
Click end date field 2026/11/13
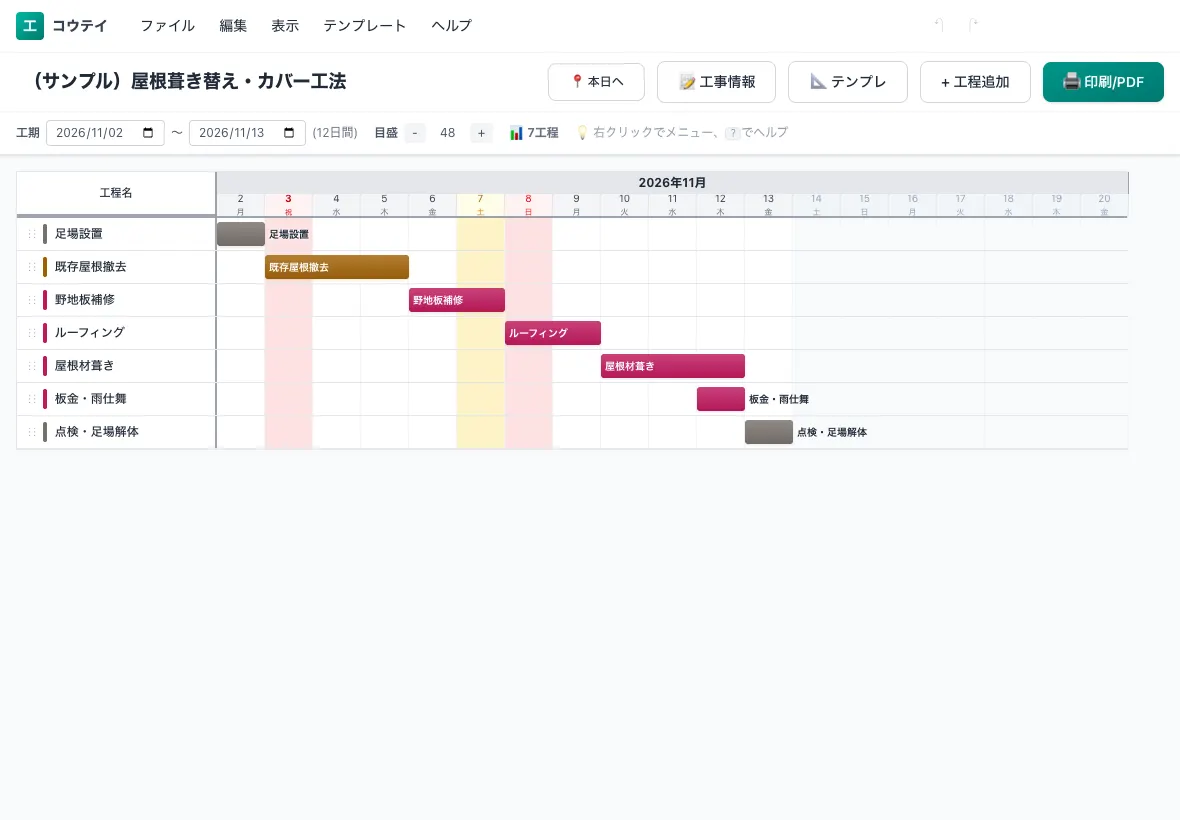click(x=247, y=133)
